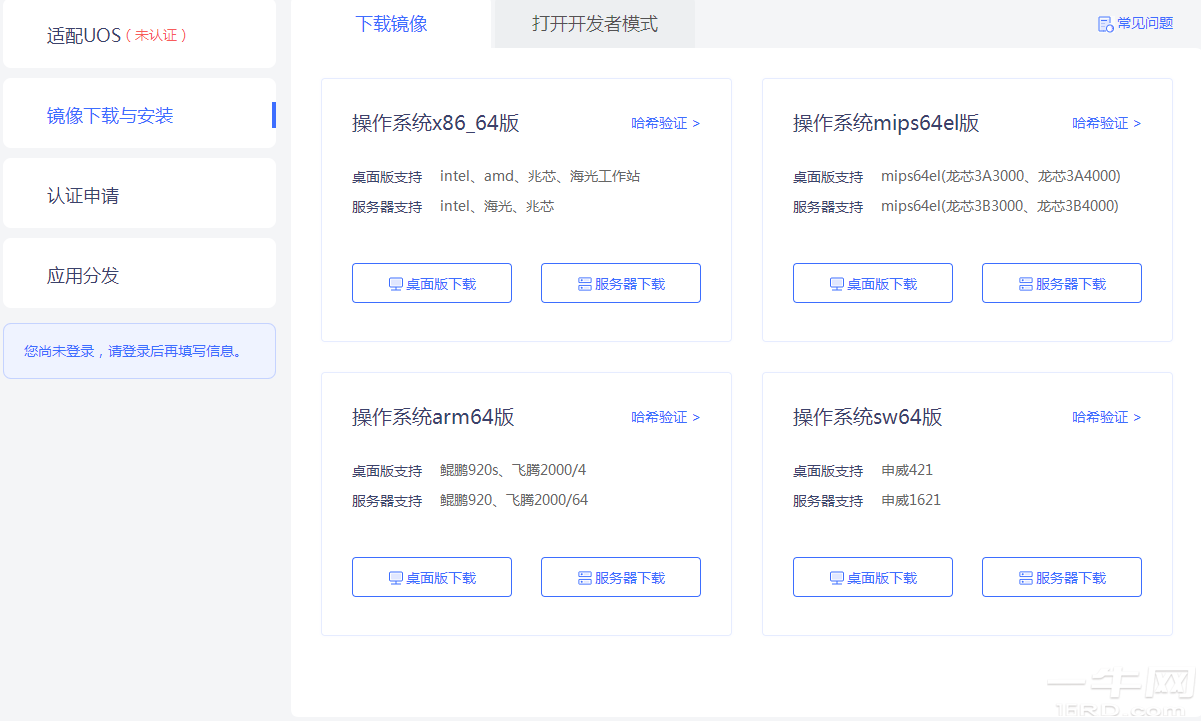This screenshot has width=1201, height=721.
Task: Click 桌面版下载 text for mips64el版
Action: 882,284
